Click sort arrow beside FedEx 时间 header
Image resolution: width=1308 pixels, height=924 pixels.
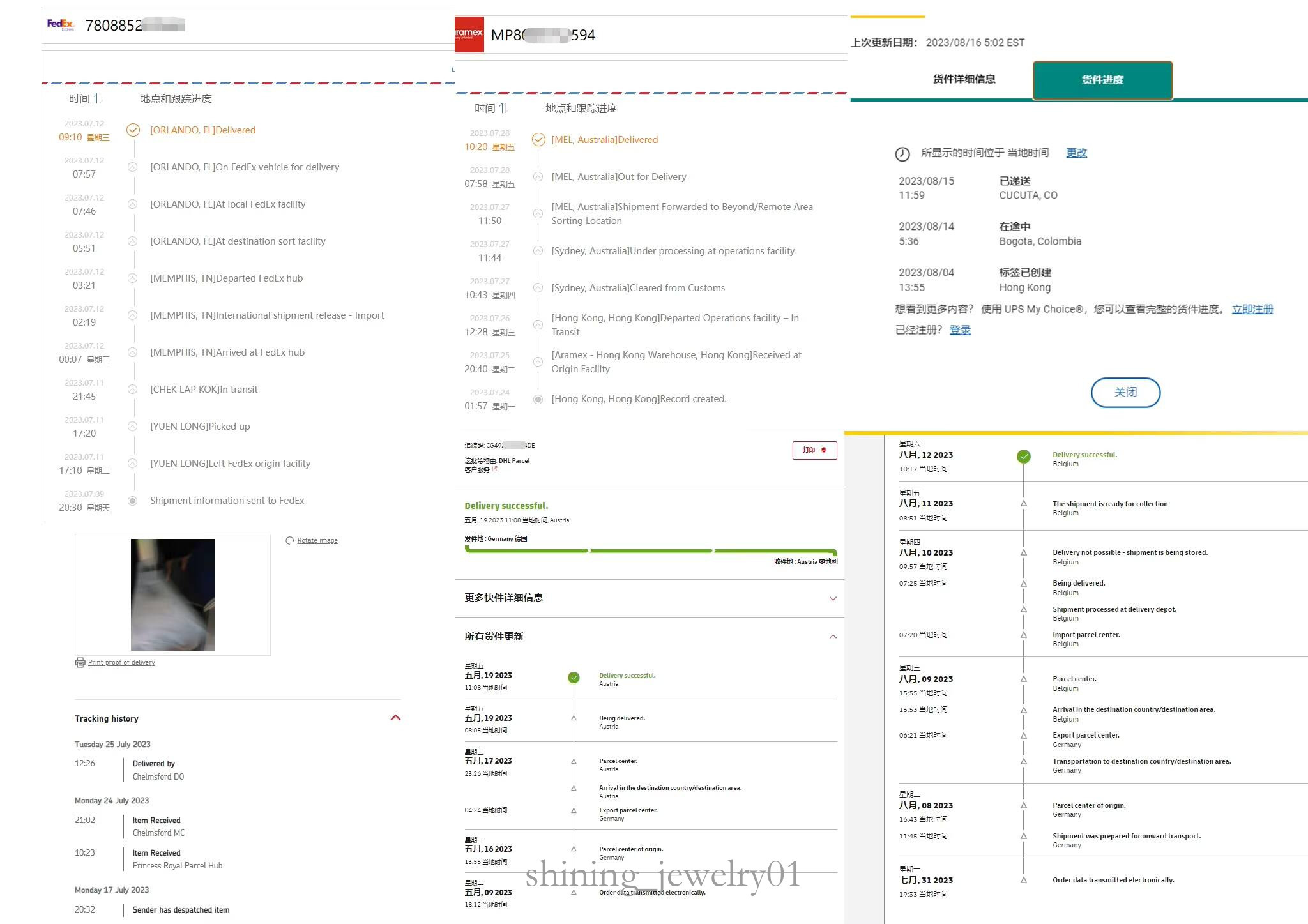point(98,98)
